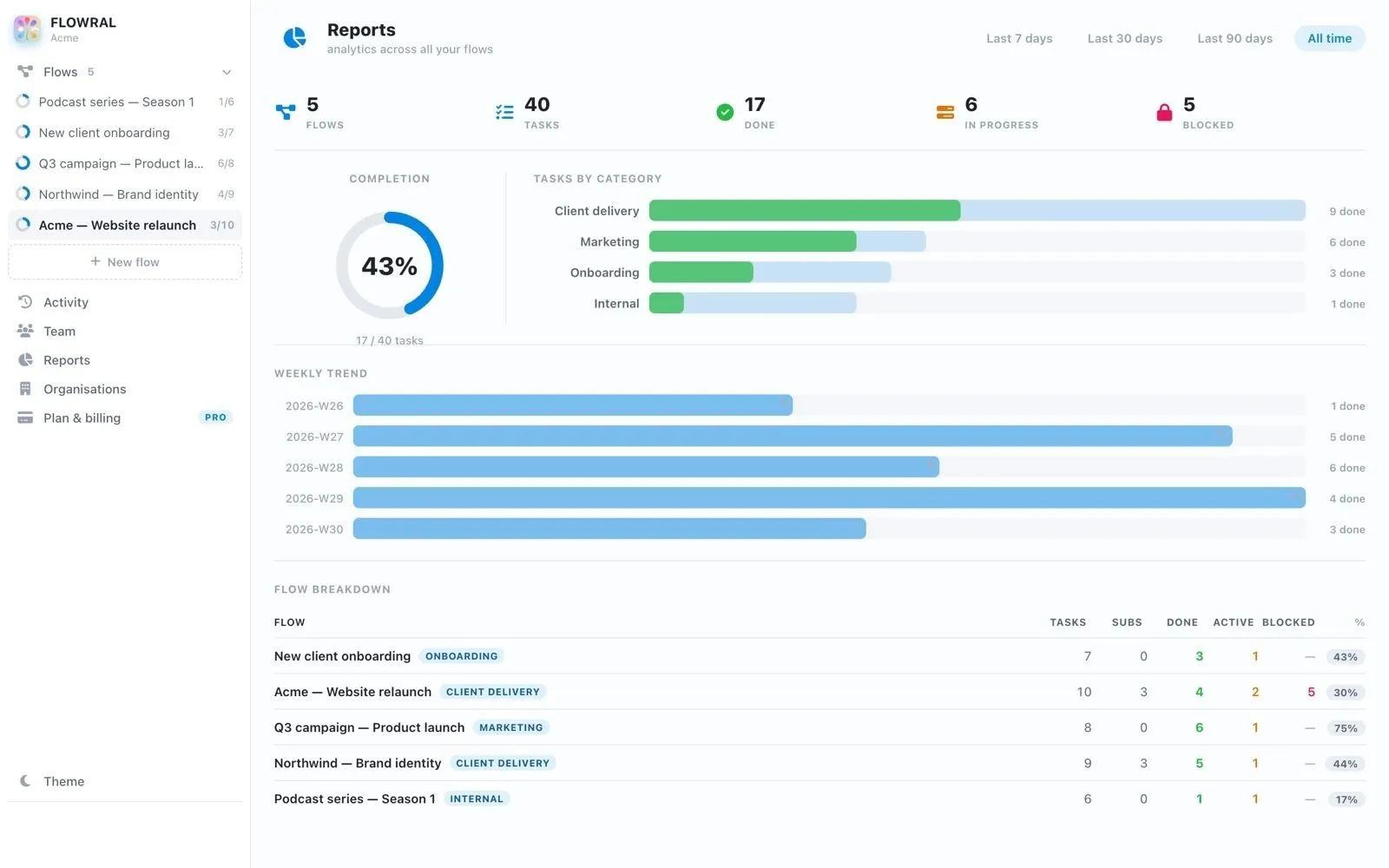Click progress ring icon for Northwind flow

[23, 194]
